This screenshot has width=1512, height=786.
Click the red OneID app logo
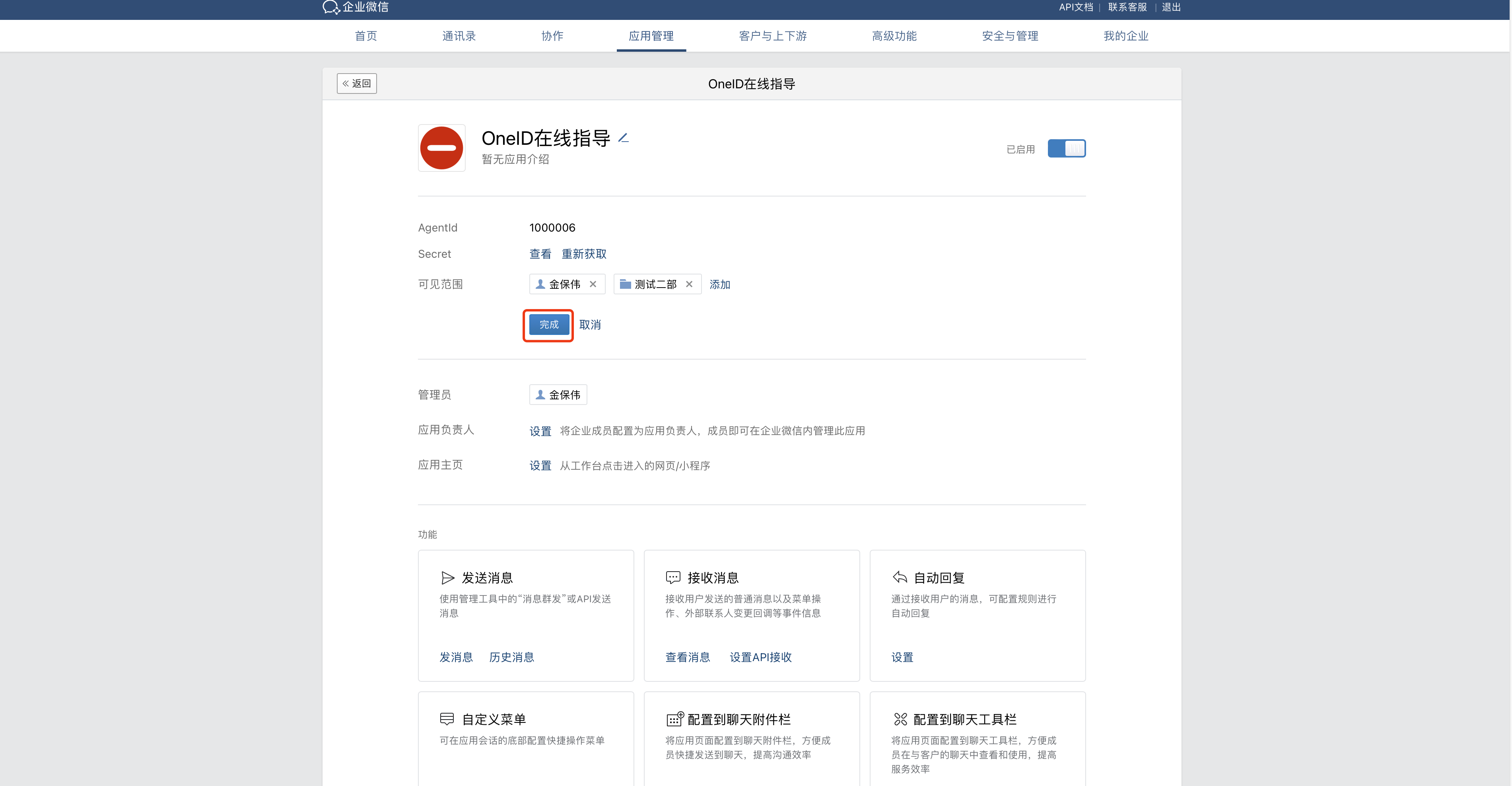[x=441, y=148]
